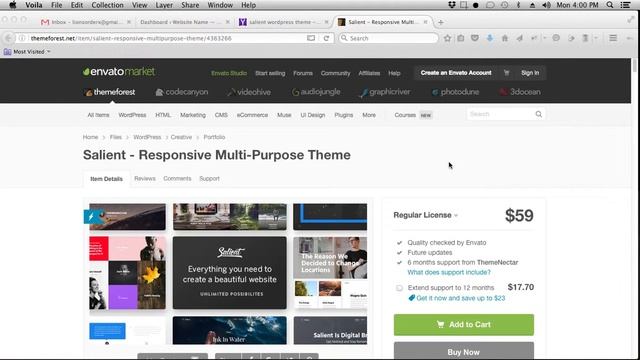Open the eCommerce category link
The height and width of the screenshot is (360, 640).
(252, 115)
